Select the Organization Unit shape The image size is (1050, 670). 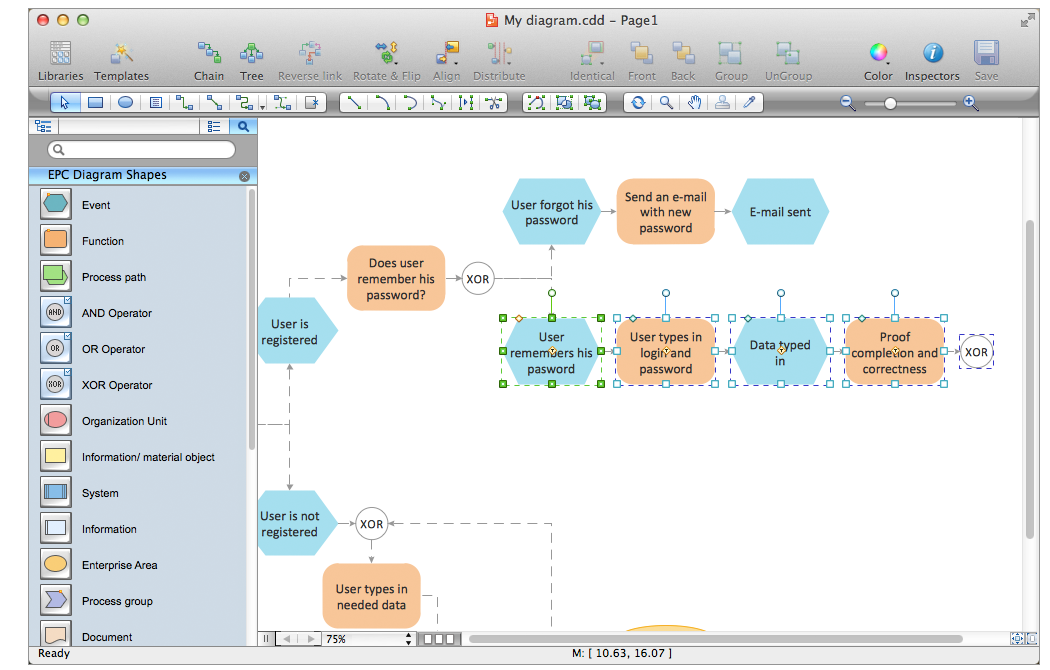pyautogui.click(x=56, y=421)
